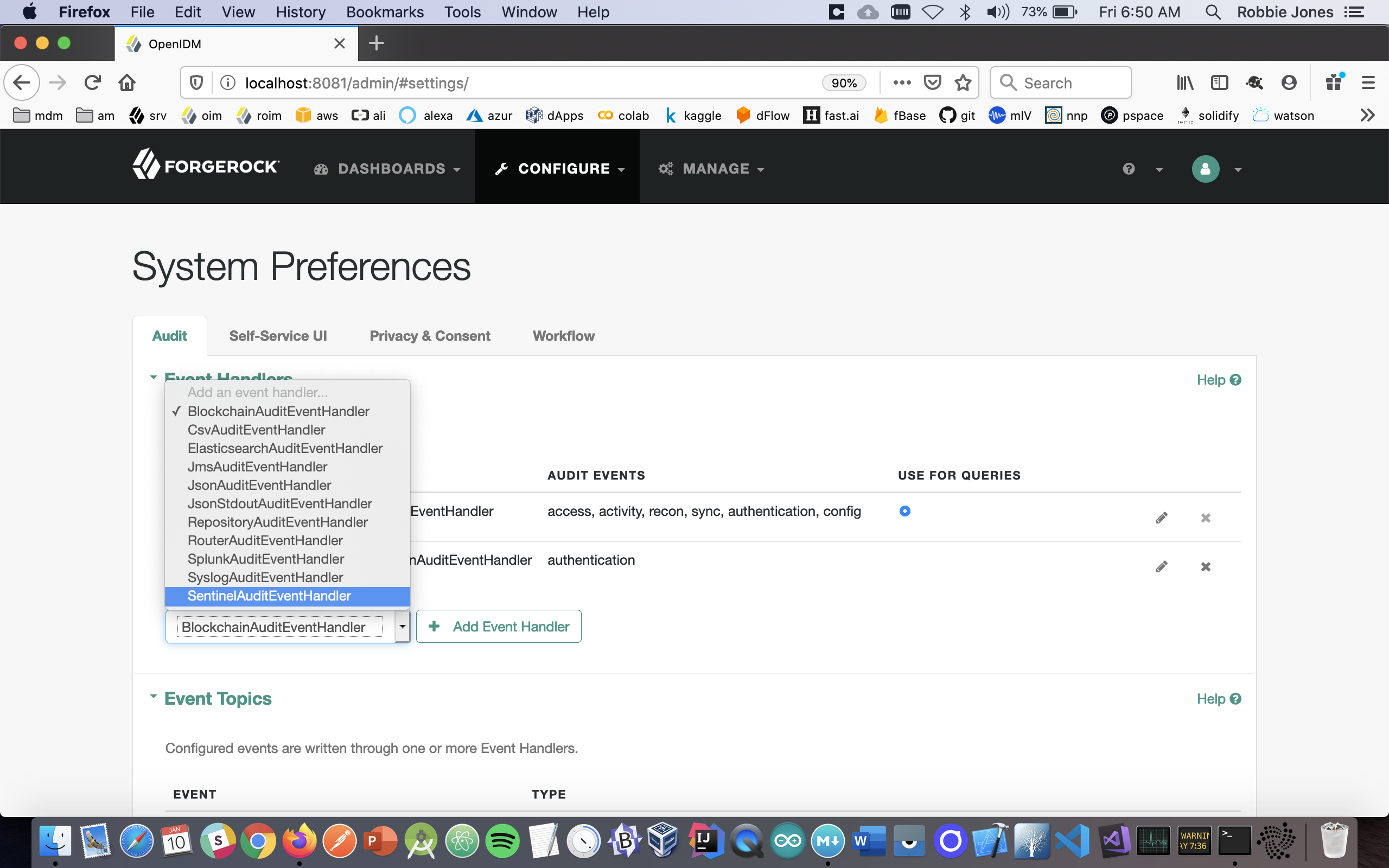This screenshot has width=1389, height=868.
Task: Select CsvAuditEventHandler in the list
Action: pos(256,430)
